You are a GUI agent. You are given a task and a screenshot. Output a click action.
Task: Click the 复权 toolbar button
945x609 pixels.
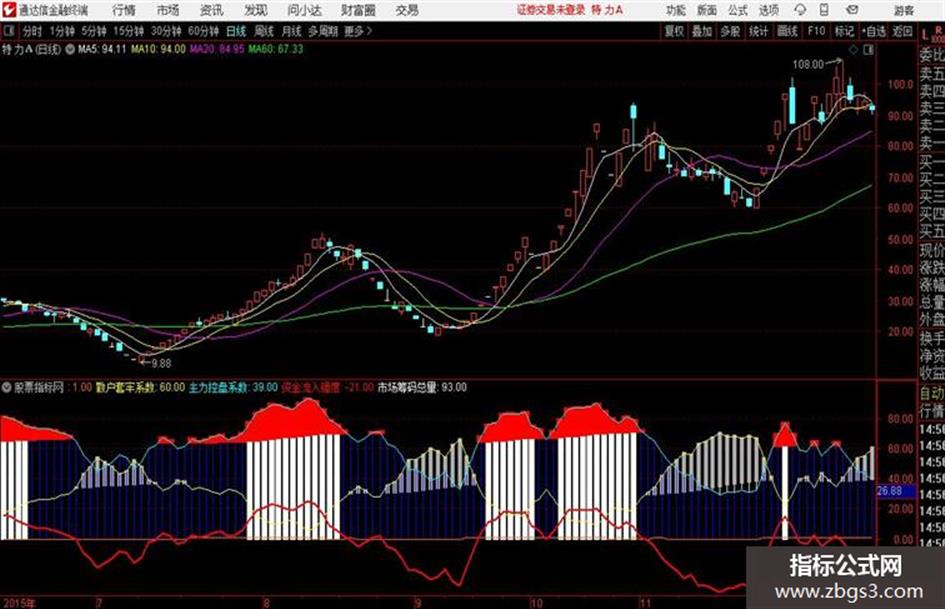pos(674,31)
